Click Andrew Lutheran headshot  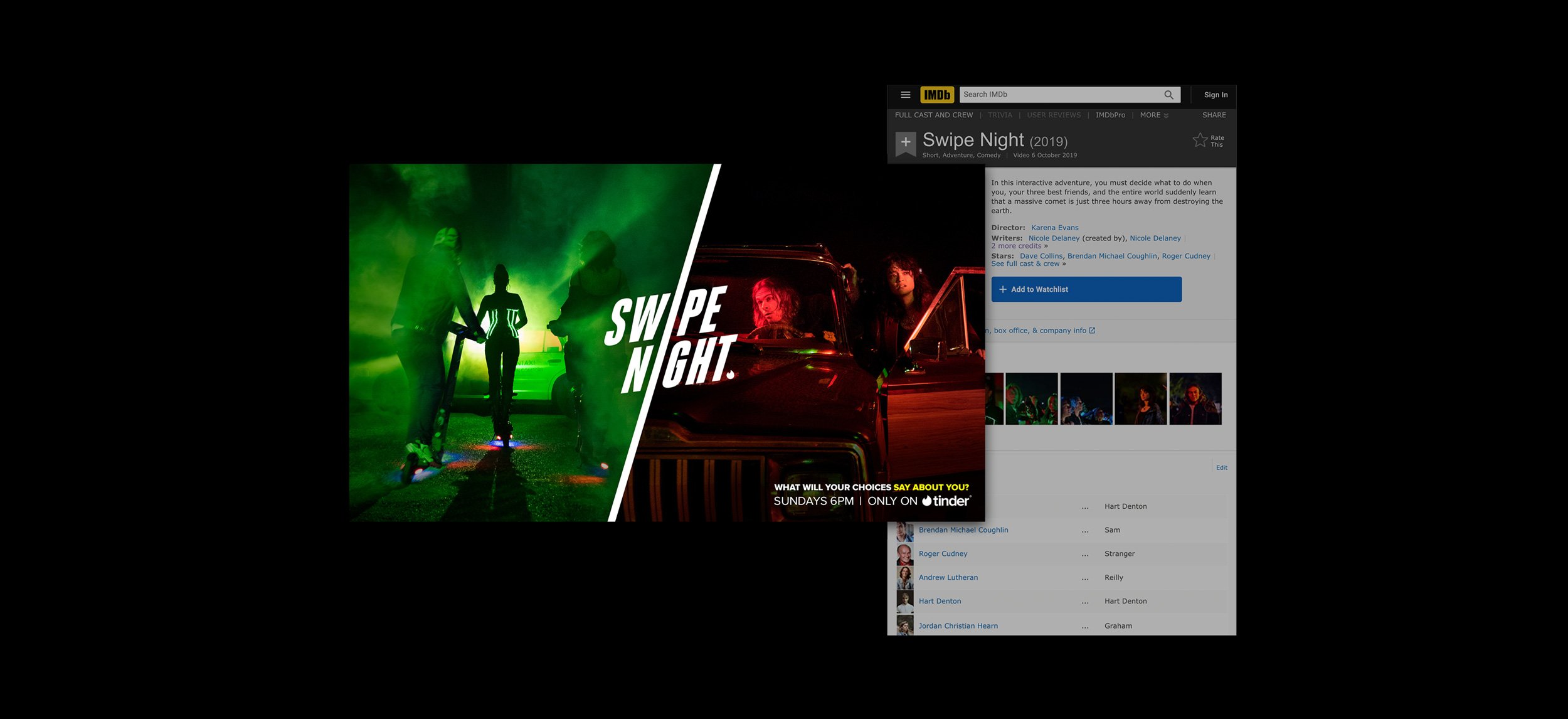[x=904, y=578]
